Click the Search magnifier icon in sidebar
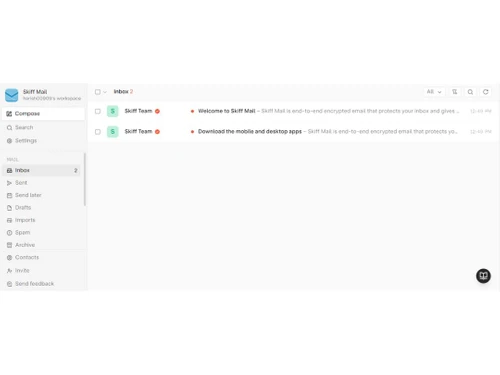 [9, 128]
